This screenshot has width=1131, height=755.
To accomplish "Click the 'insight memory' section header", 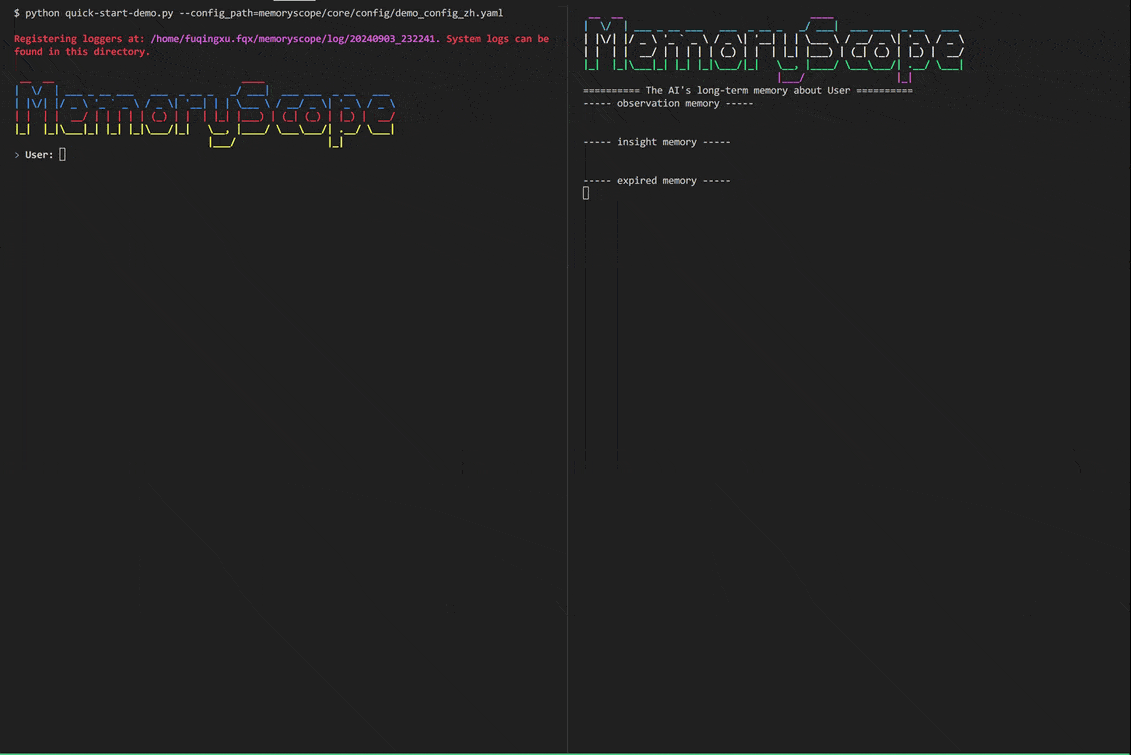I will (x=656, y=142).
